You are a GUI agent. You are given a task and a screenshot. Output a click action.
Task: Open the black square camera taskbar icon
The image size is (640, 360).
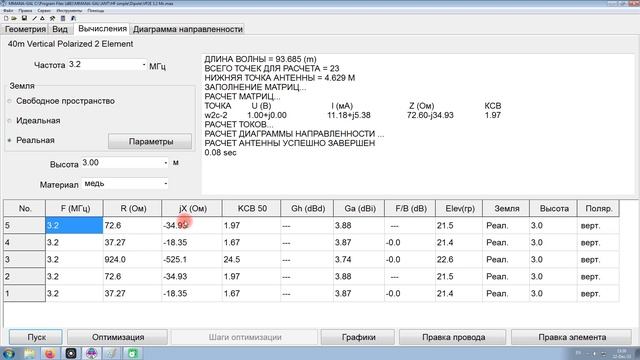point(71,353)
